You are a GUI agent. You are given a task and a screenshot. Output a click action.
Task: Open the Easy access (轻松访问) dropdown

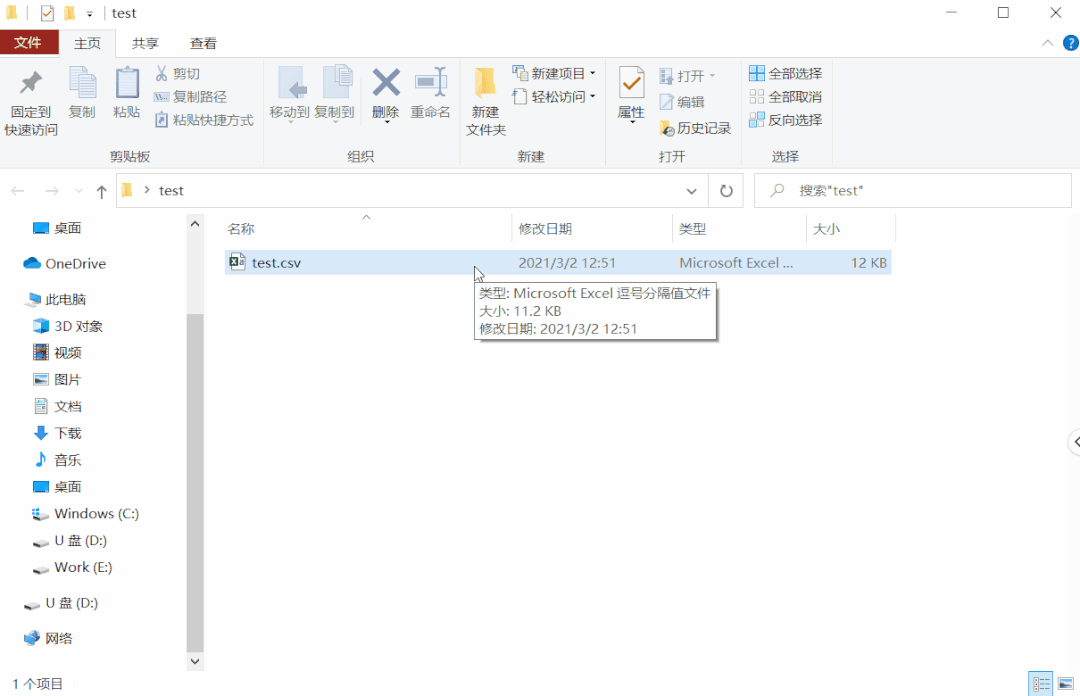click(x=554, y=96)
